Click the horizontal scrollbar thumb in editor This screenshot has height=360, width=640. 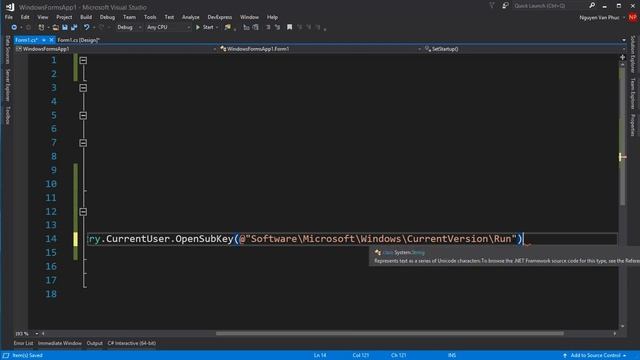pos(390,333)
